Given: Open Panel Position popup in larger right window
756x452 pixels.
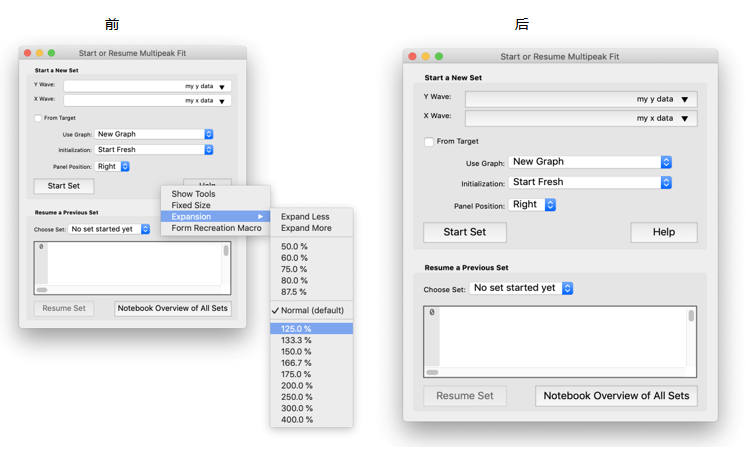Looking at the screenshot, I should click(532, 204).
